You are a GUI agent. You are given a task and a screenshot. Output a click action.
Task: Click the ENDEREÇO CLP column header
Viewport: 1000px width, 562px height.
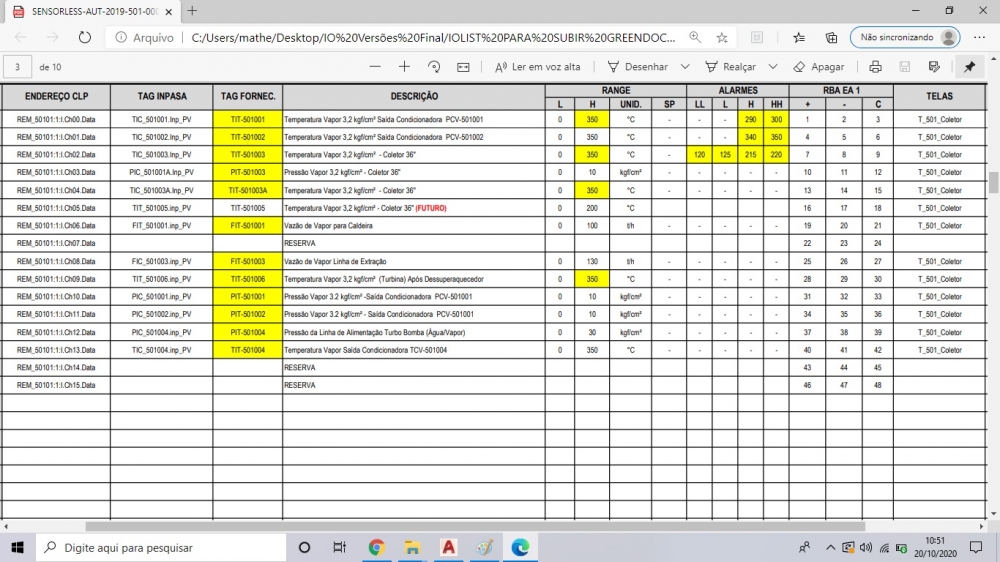(x=56, y=96)
